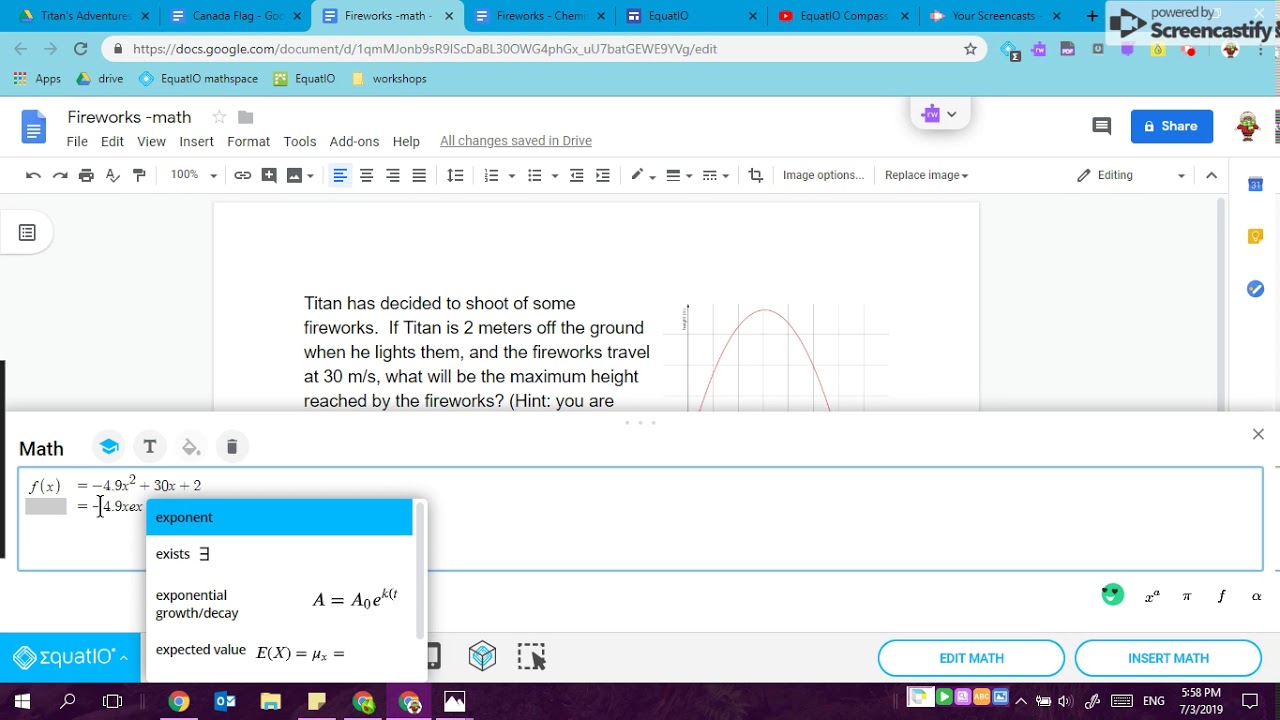This screenshot has height=720, width=1280.
Task: Open the line spacing options
Action: pyautogui.click(x=455, y=175)
